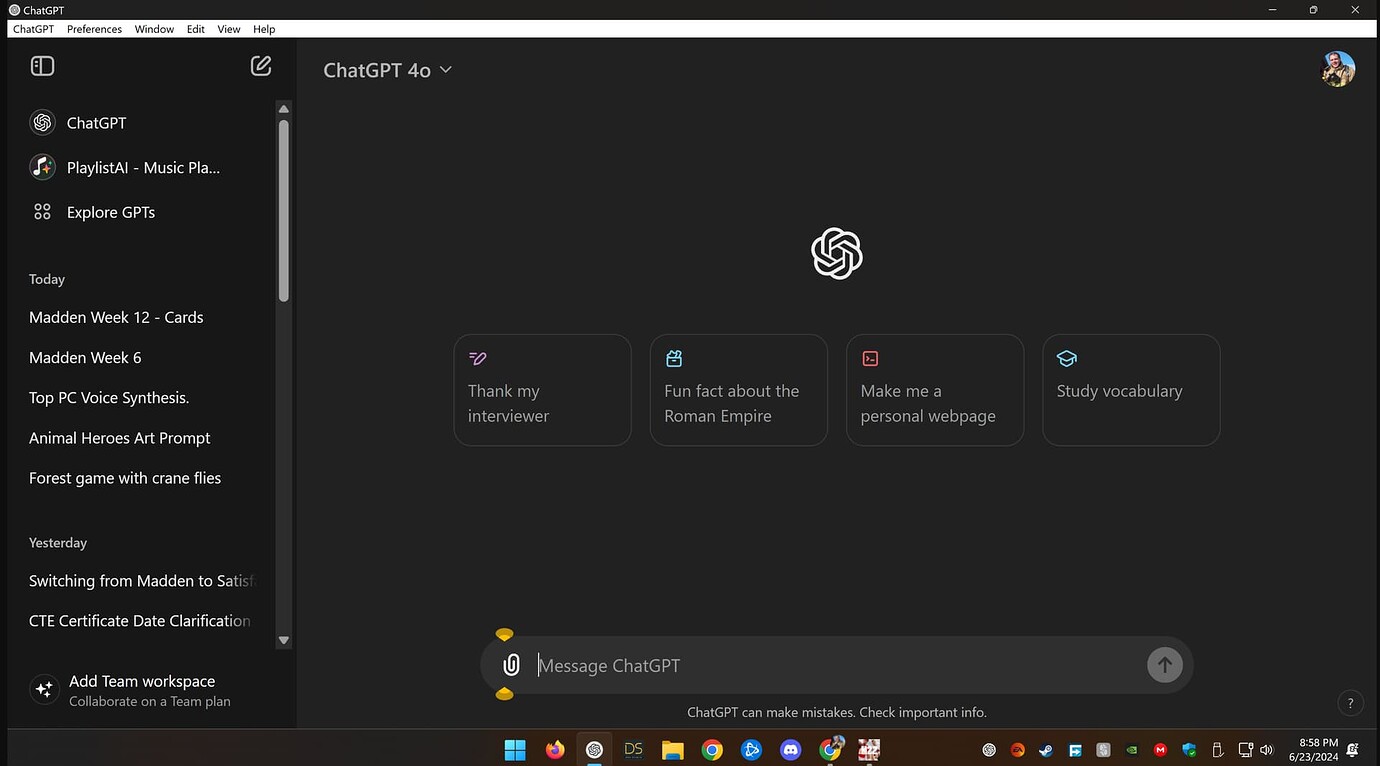Click 'Fun fact about the Roman Empire' prompt
The image size is (1380, 766).
click(x=738, y=390)
